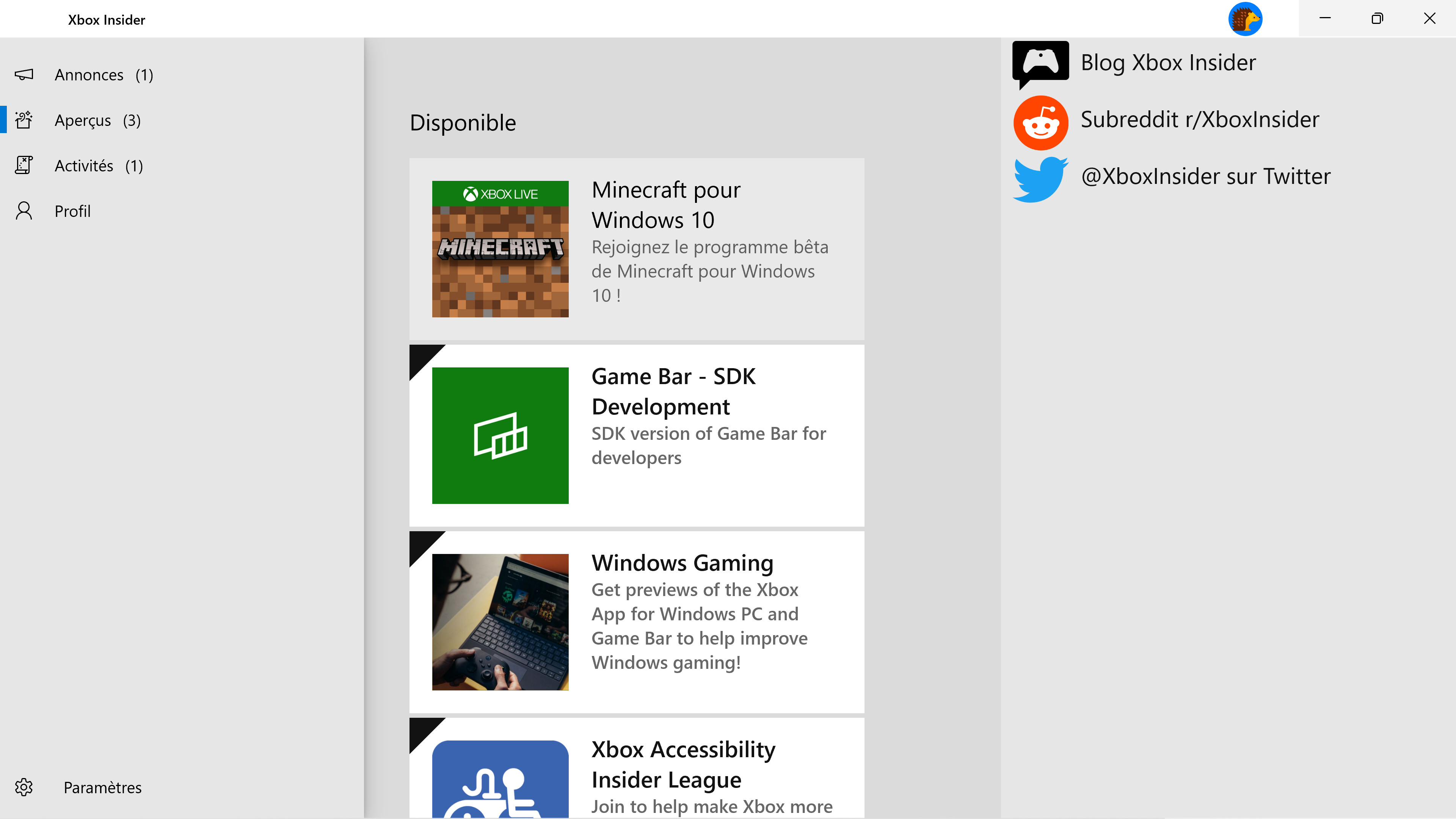Follow @XboxInsider sur Twitter link
This screenshot has height=819, width=1456.
coord(1205,176)
